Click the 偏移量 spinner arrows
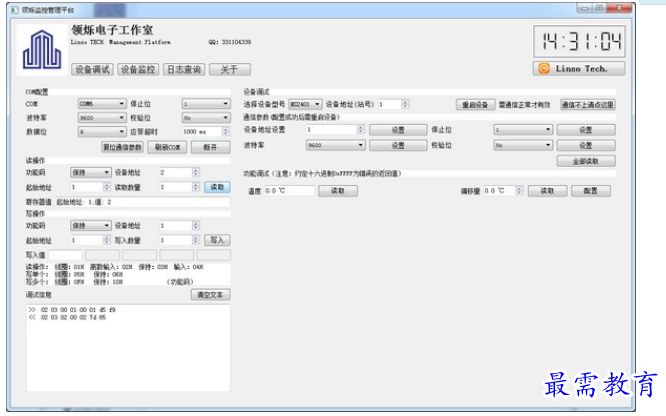The width and height of the screenshot is (666, 416). tap(519, 191)
